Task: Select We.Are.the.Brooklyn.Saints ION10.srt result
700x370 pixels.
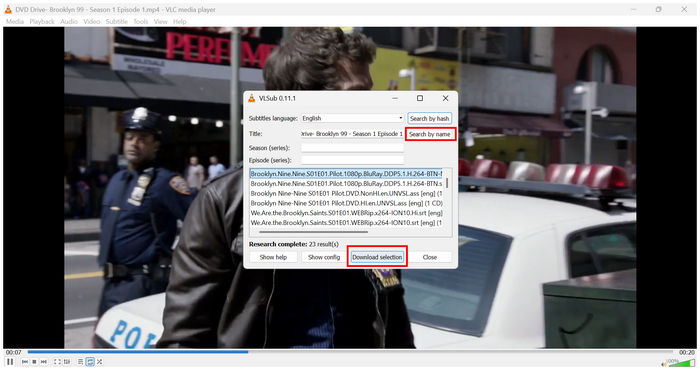Action: click(x=346, y=223)
